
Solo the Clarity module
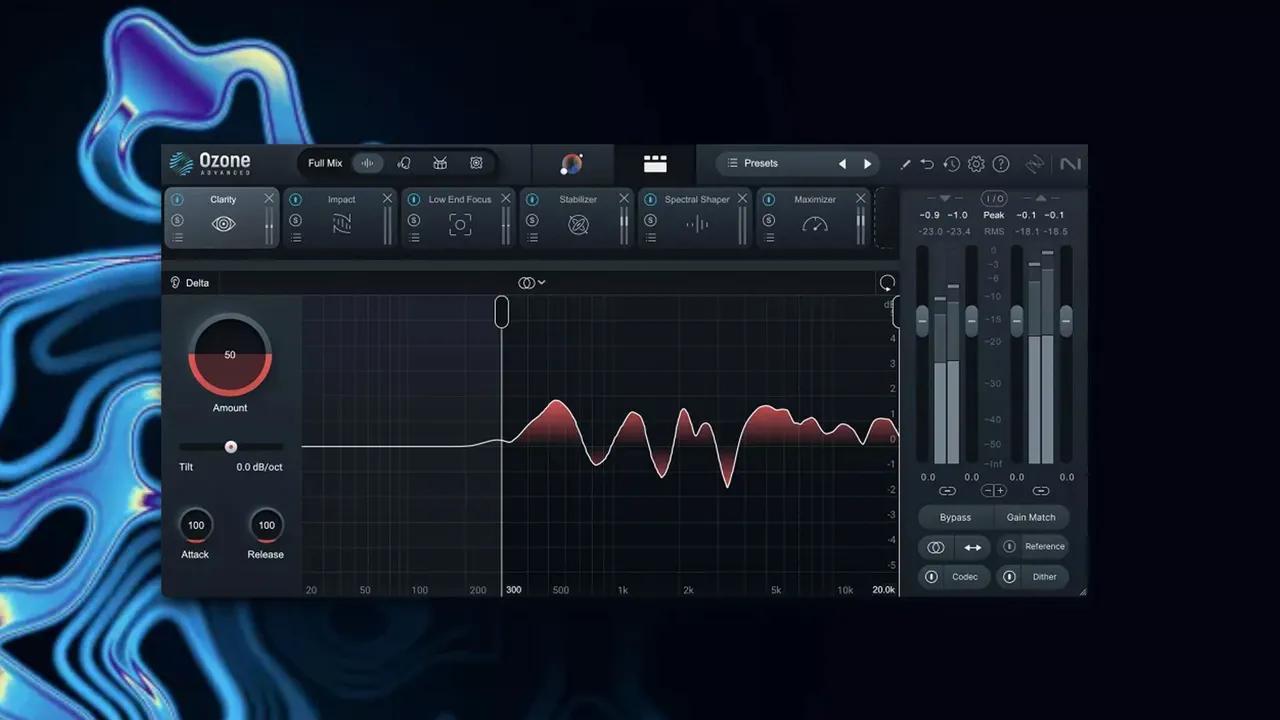[177, 220]
